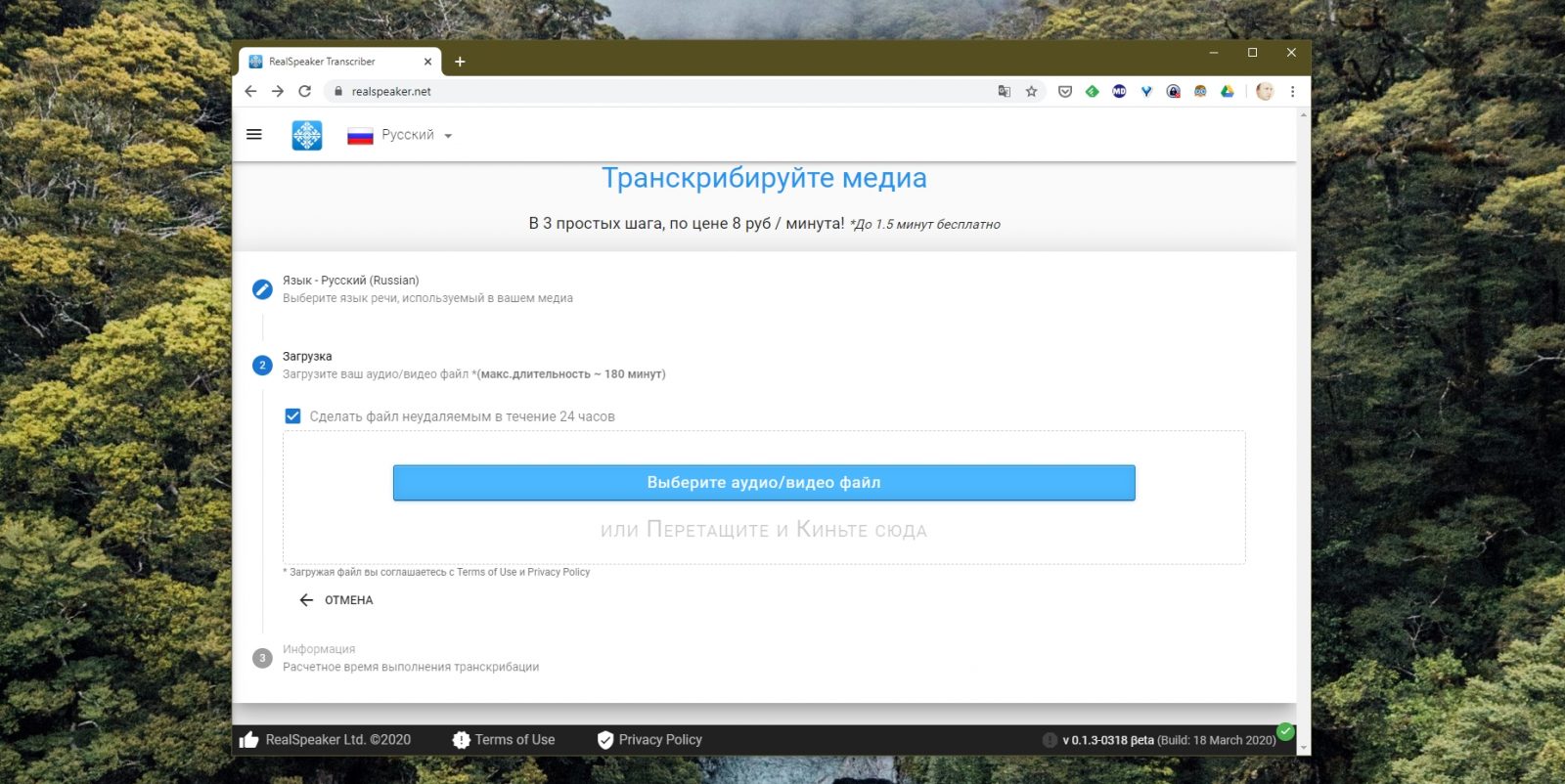Click the blue V extension icon
The height and width of the screenshot is (784, 1565).
pos(1146,91)
